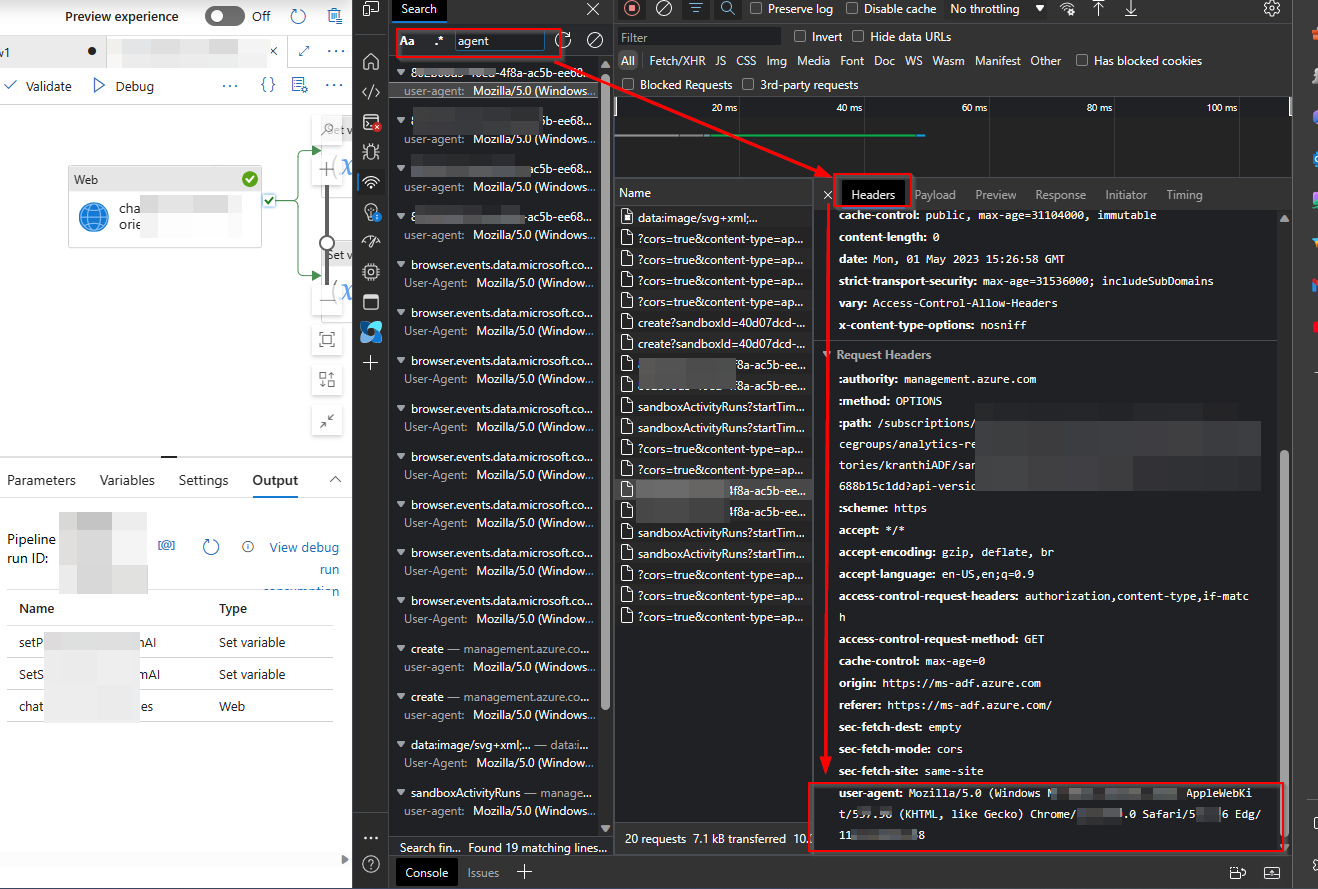Click the zoom to fit canvas button
The width and height of the screenshot is (1318, 889).
327,340
